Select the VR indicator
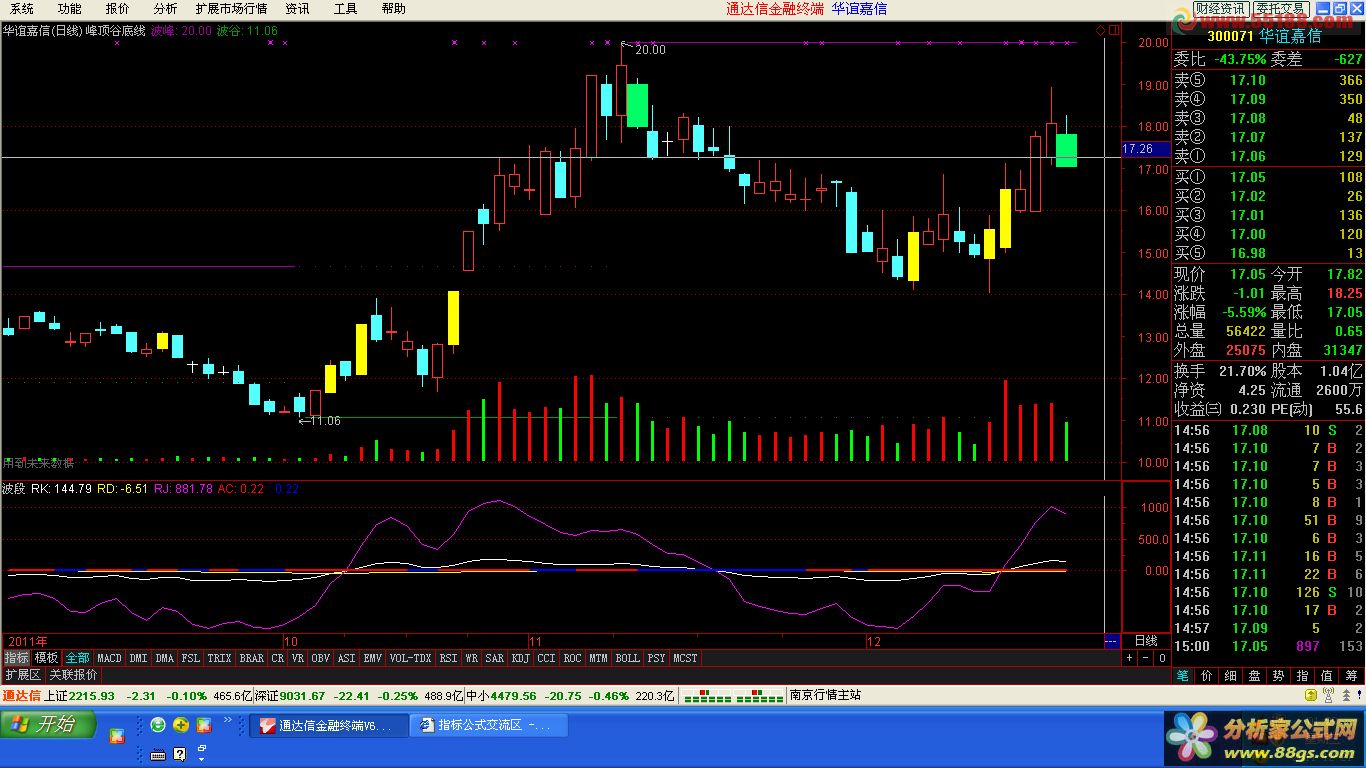The width and height of the screenshot is (1366, 768). coord(298,658)
